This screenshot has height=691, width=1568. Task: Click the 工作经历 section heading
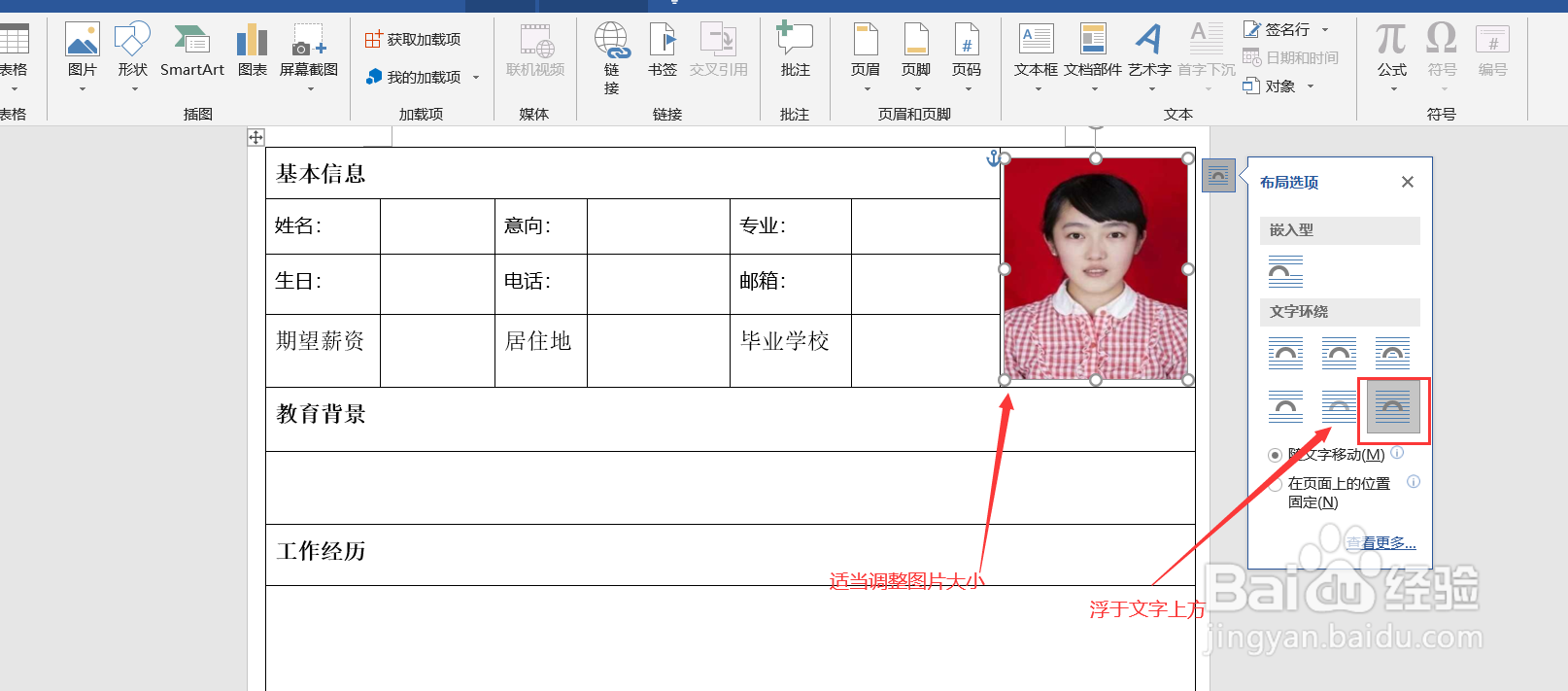(322, 551)
